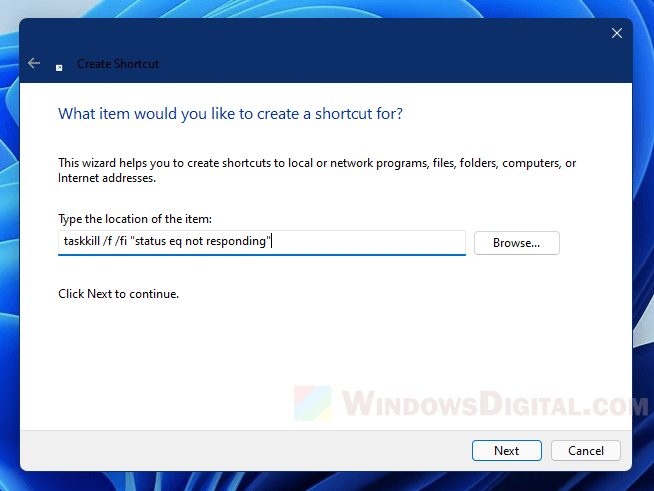This screenshot has width=654, height=491.
Task: Click Next to continue the wizard
Action: tap(507, 451)
